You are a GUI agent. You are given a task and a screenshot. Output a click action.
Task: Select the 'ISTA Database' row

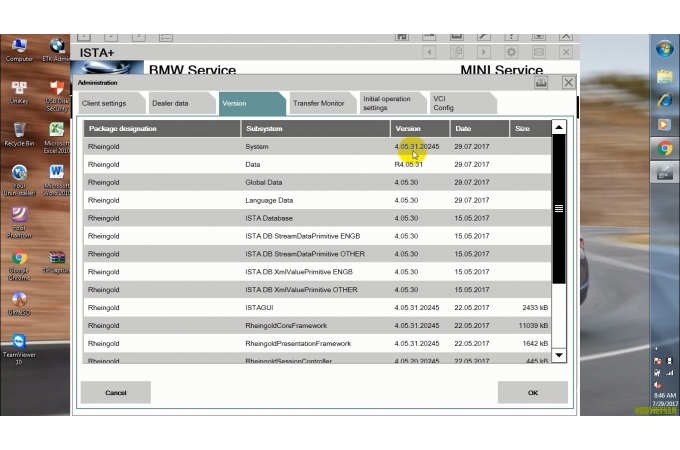pyautogui.click(x=317, y=218)
